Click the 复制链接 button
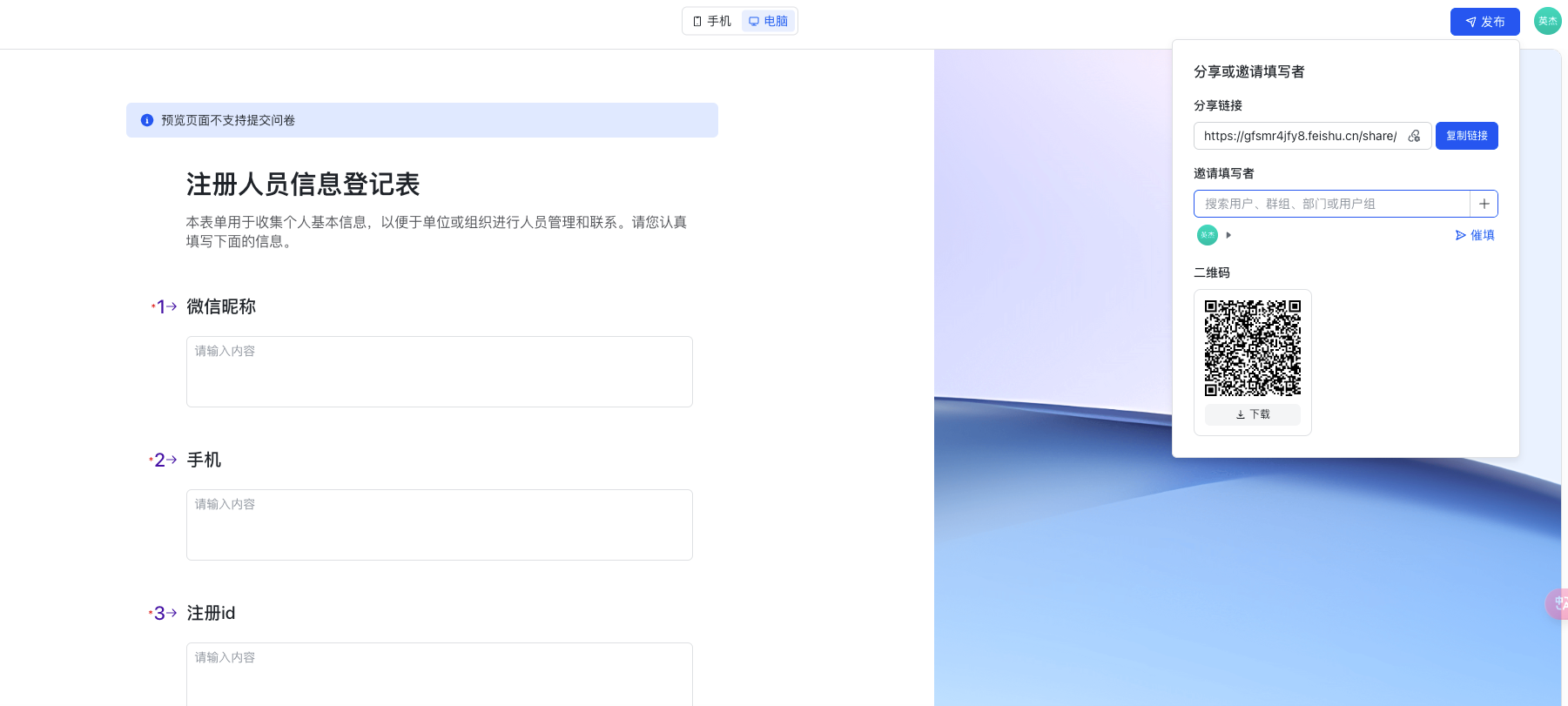 [1466, 136]
